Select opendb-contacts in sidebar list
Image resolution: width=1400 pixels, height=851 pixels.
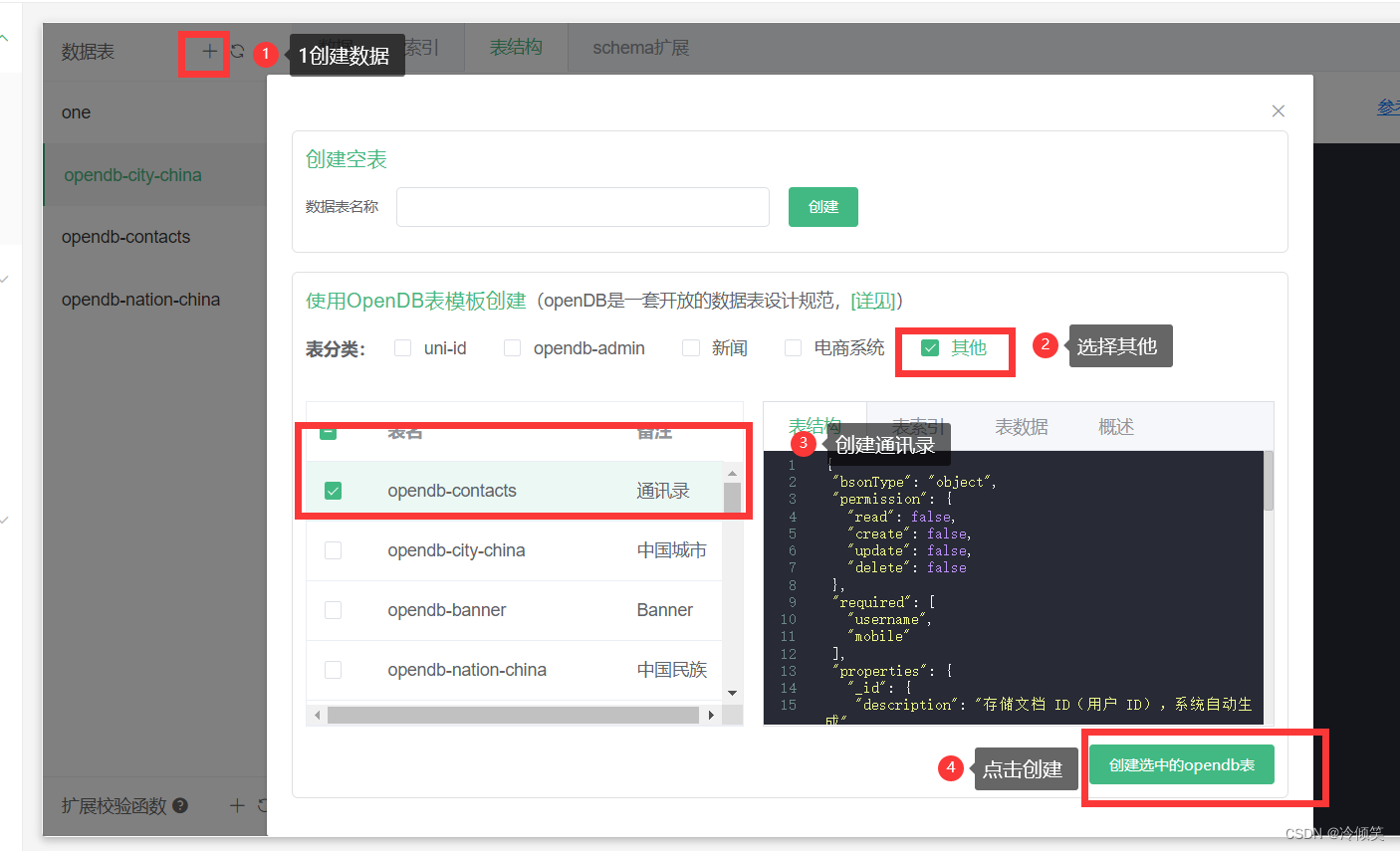tap(154, 237)
